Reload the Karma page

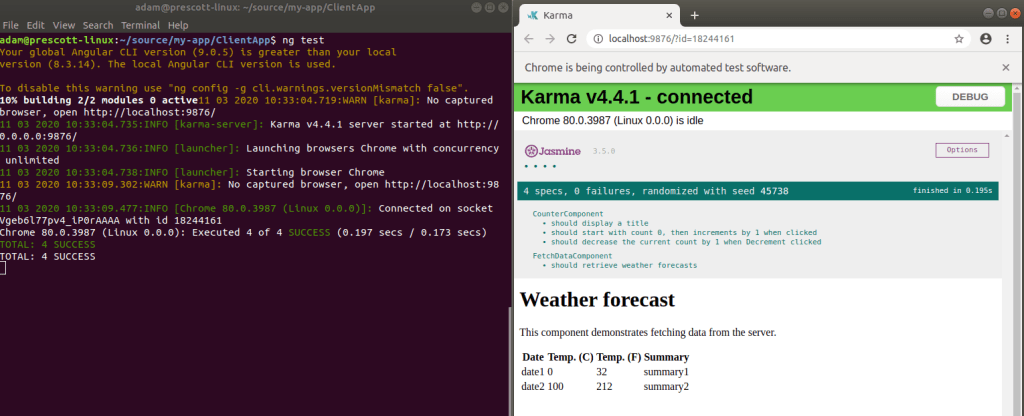(573, 39)
